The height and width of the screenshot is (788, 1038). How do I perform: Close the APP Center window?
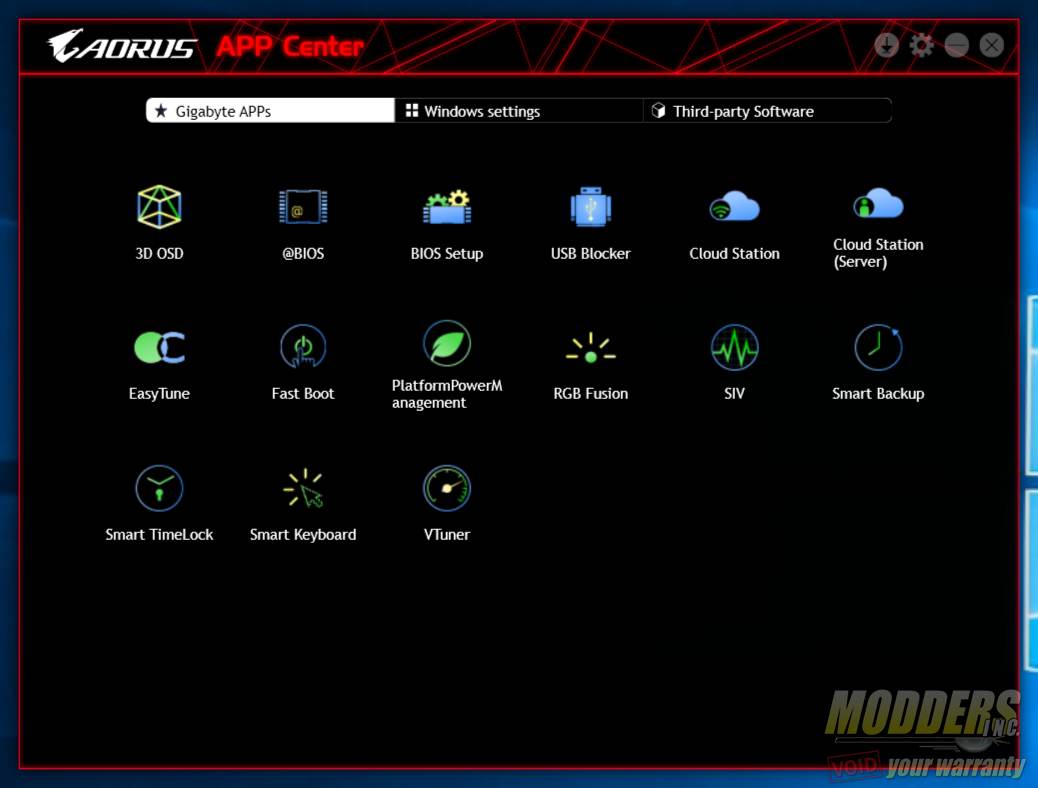coord(992,46)
